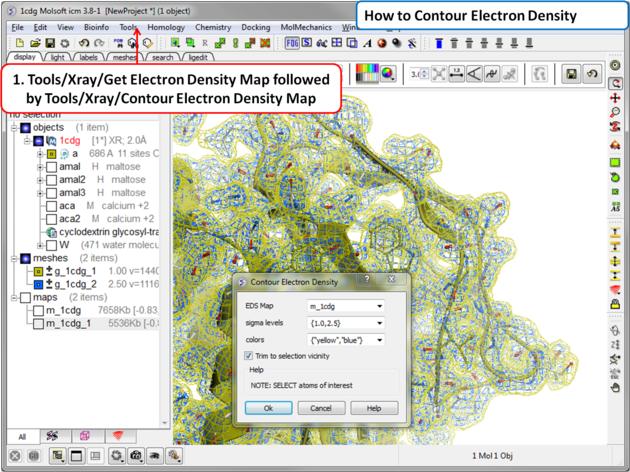
Task: Click the yellow swatch beside g_1cdg_1
Action: click(x=39, y=271)
